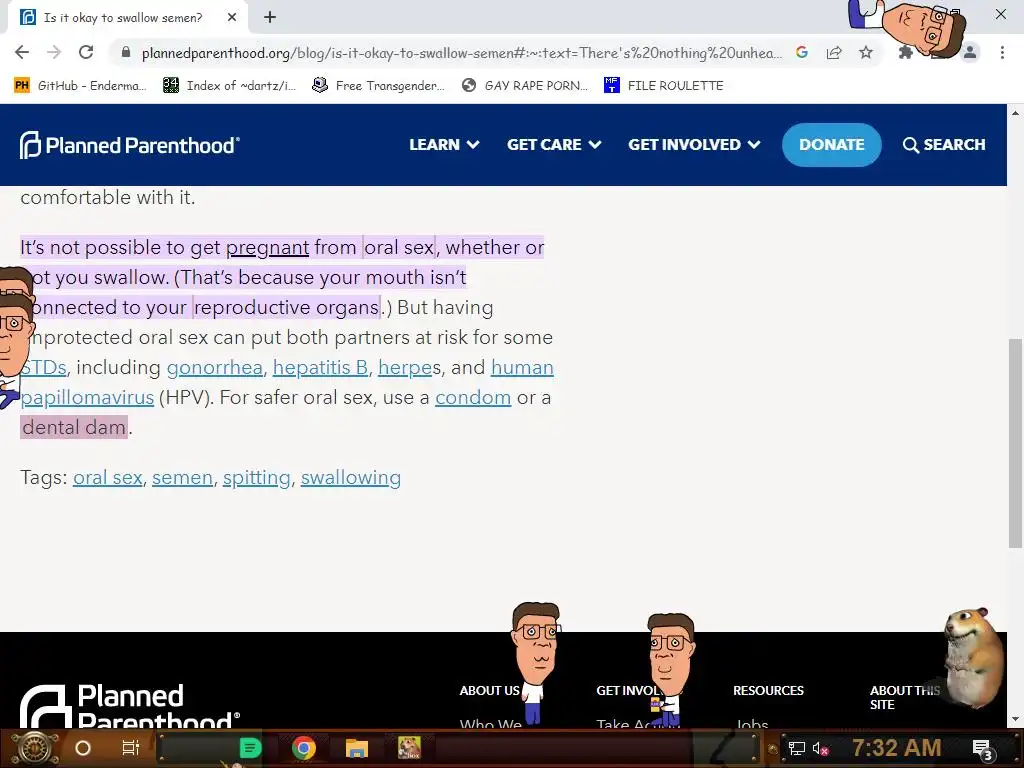1024x768 pixels.
Task: Expand the LEARN menu
Action: point(444,144)
